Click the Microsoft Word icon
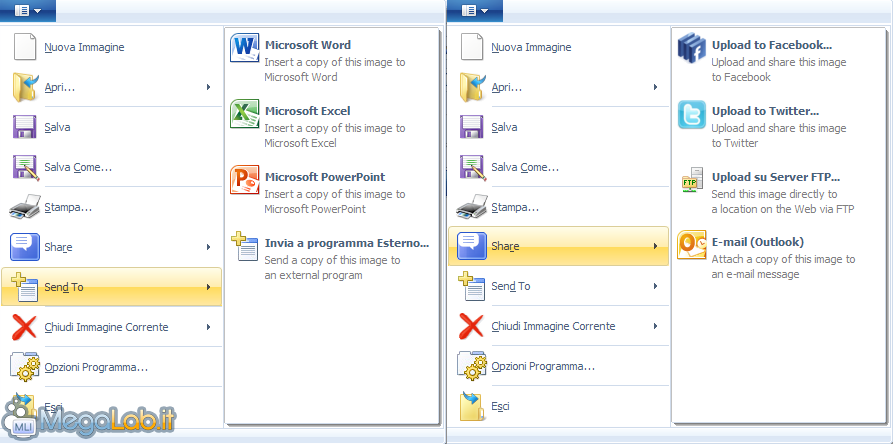Screen dimensions: 893x444 point(245,47)
